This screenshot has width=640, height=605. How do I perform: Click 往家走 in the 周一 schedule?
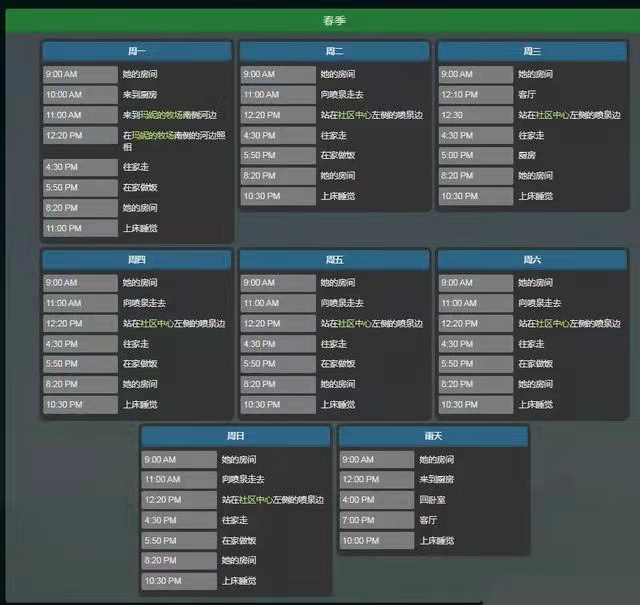[x=136, y=167]
